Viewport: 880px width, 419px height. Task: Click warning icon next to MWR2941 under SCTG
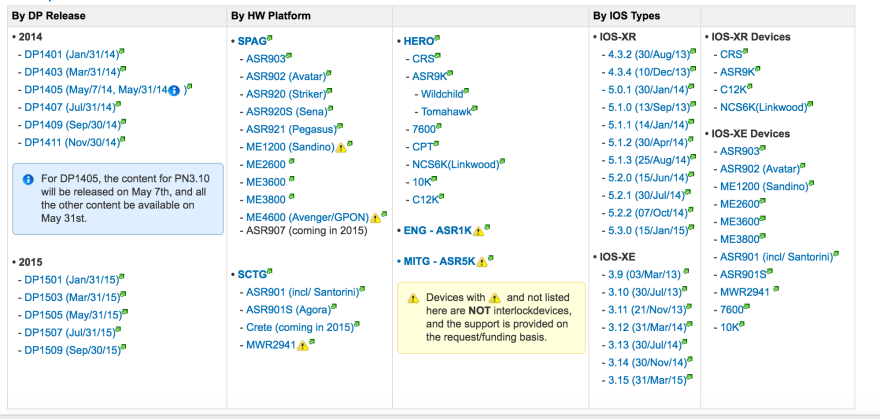coord(302,345)
